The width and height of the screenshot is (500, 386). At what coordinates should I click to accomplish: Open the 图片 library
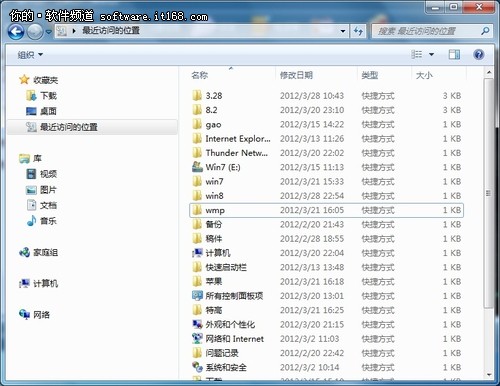[41, 190]
